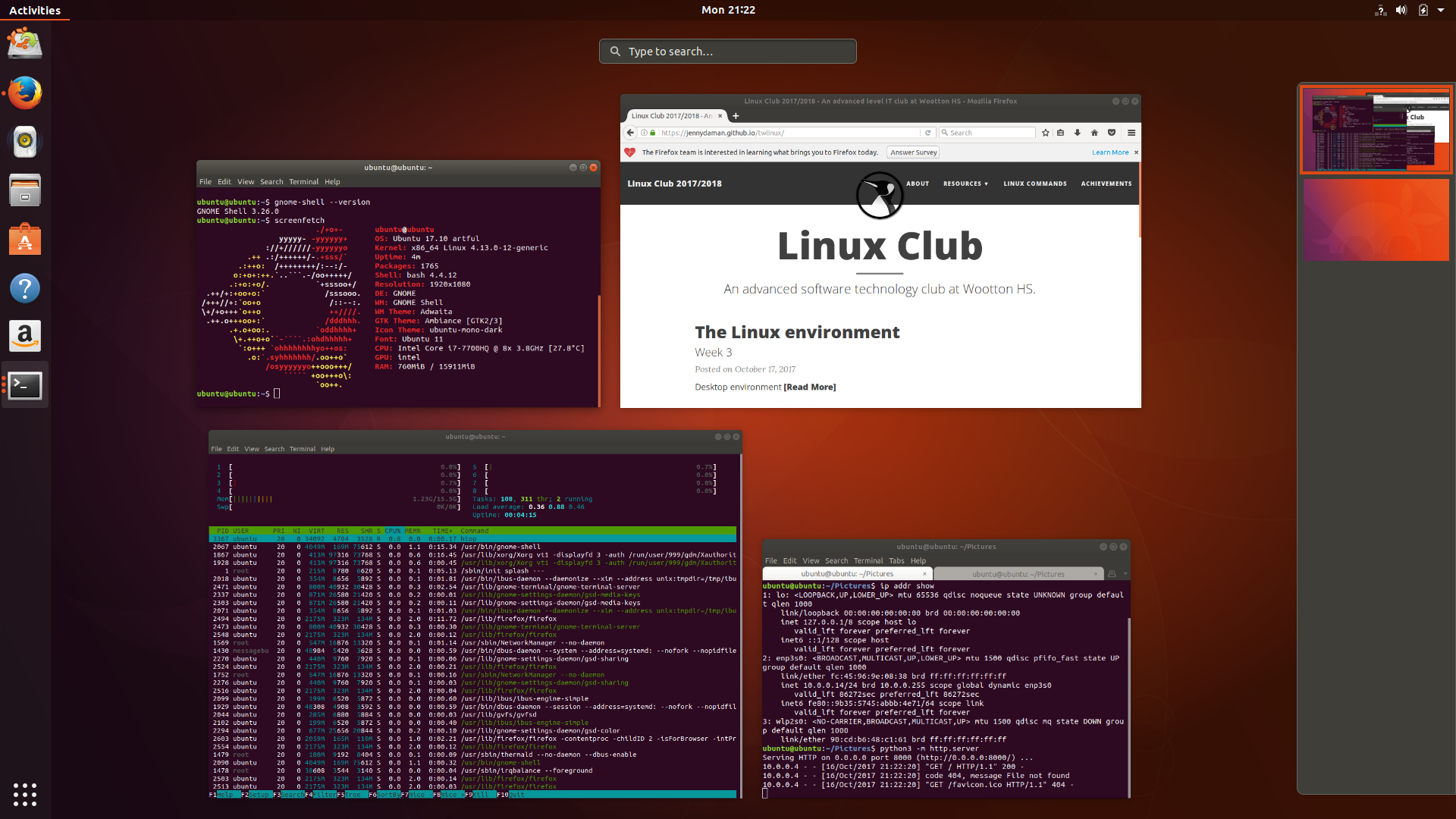Click the penguin logo on the site
The height and width of the screenshot is (819, 1456).
(x=880, y=195)
